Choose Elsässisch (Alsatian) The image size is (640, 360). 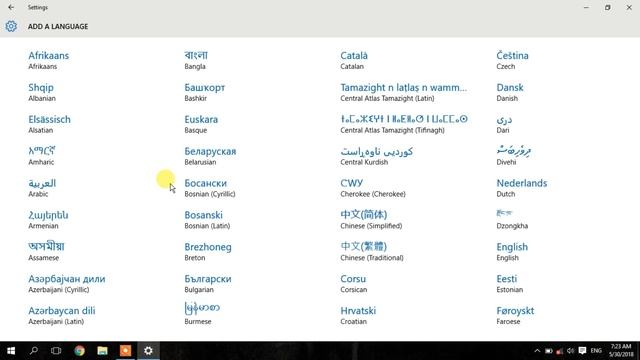click(x=49, y=124)
